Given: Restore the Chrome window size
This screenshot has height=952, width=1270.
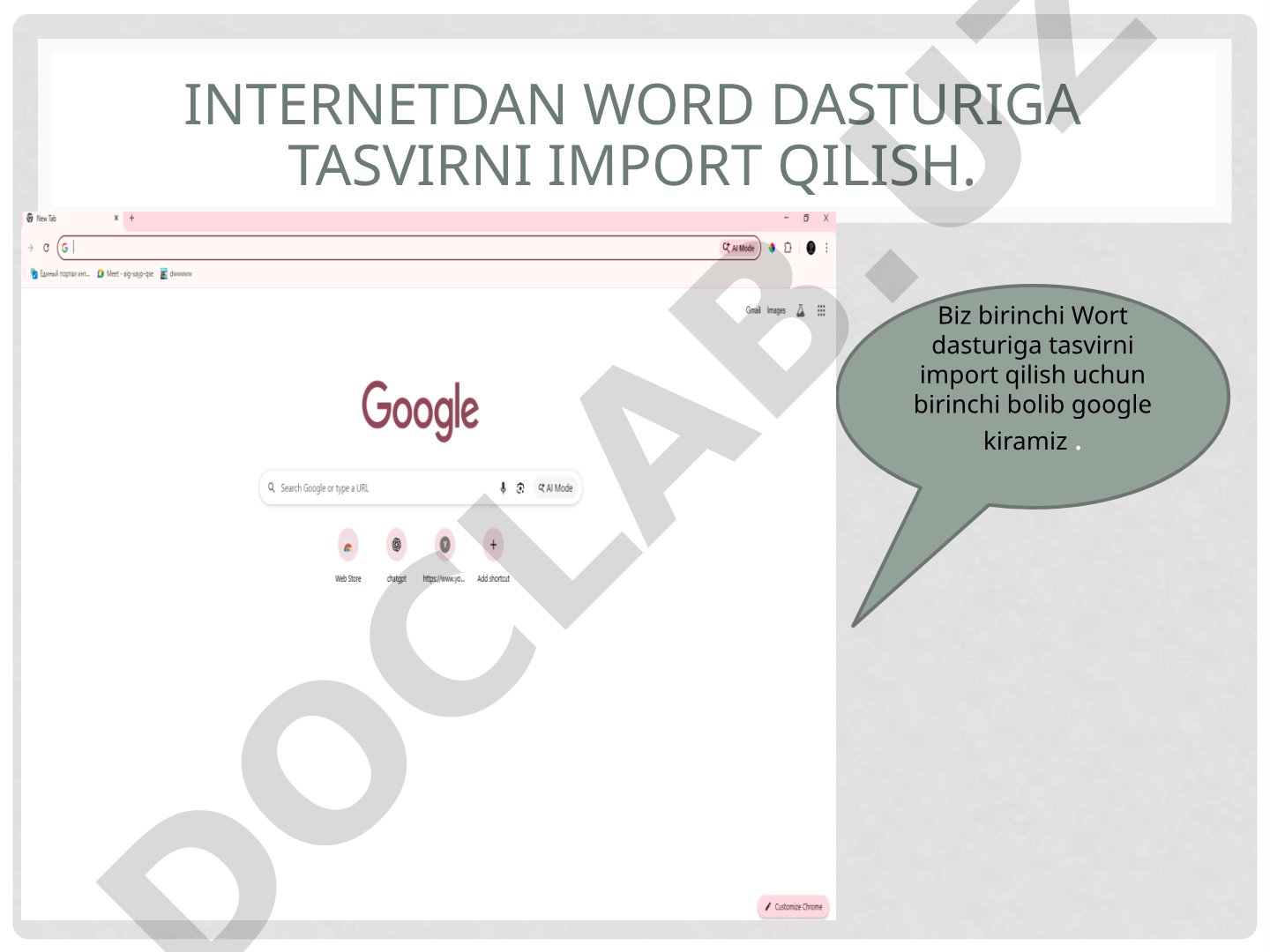Looking at the screenshot, I should point(806,218).
